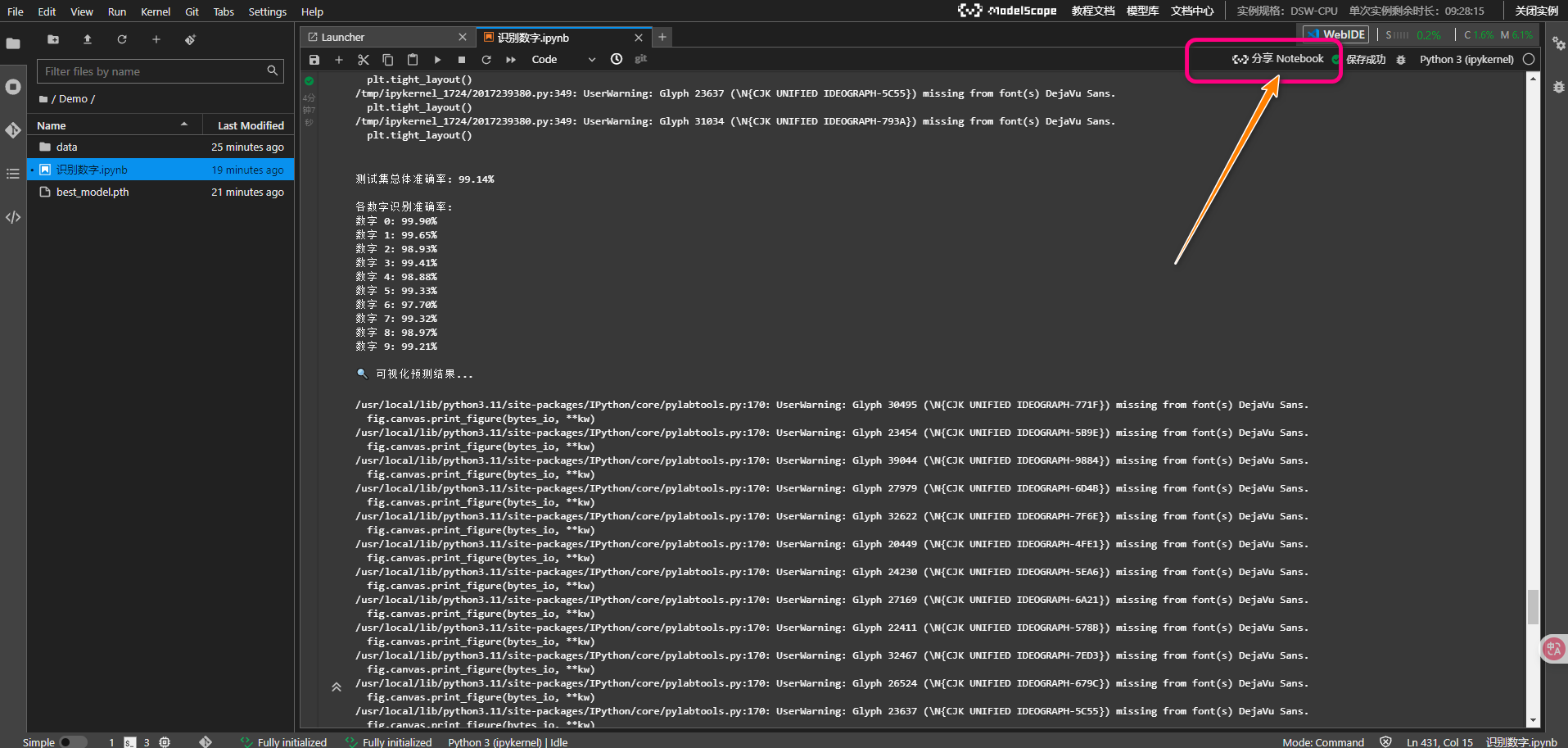The height and width of the screenshot is (748, 1568).
Task: Open the Tabs menu
Action: tap(224, 11)
